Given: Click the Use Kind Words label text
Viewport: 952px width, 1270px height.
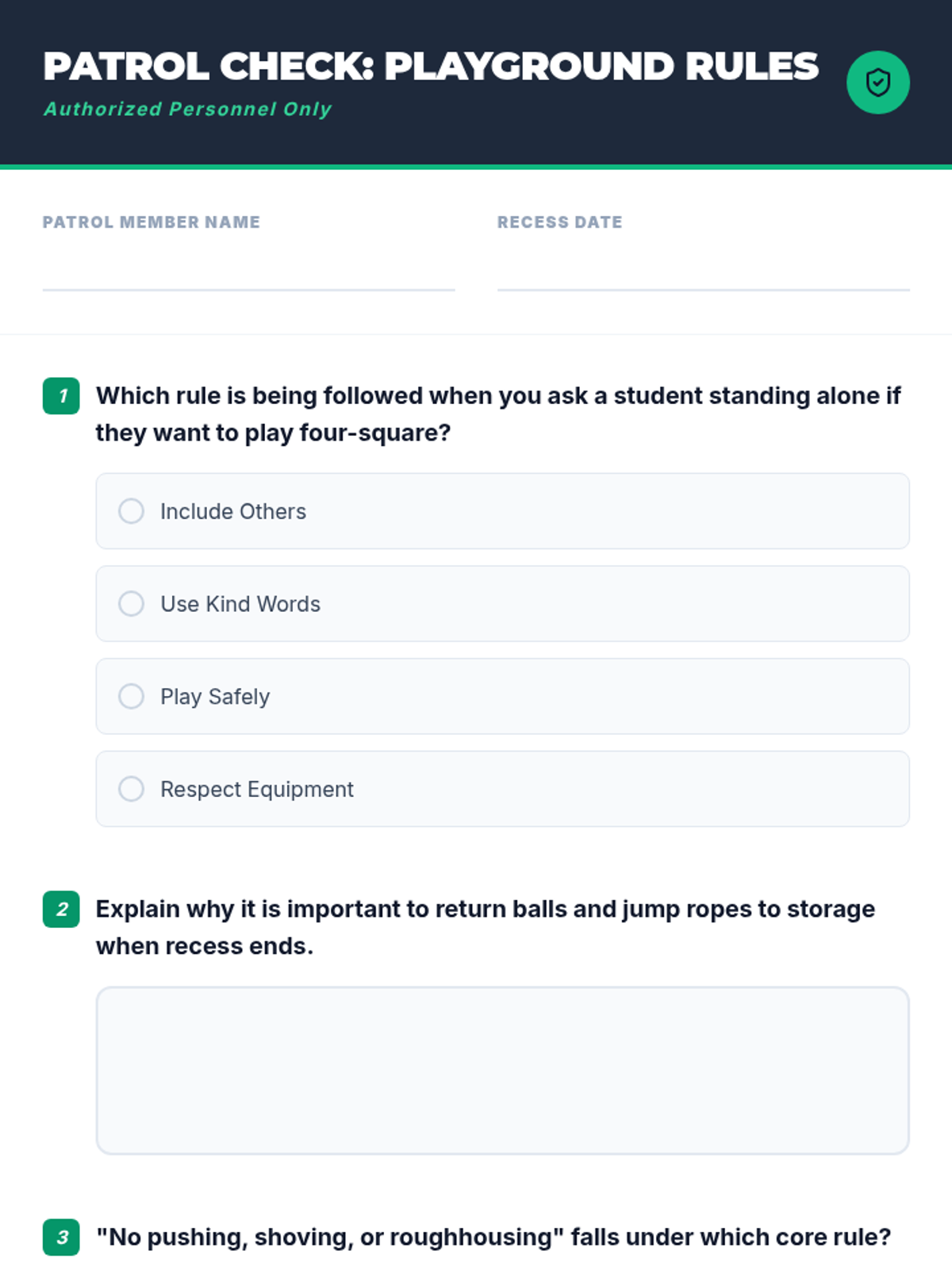Looking at the screenshot, I should tap(240, 604).
